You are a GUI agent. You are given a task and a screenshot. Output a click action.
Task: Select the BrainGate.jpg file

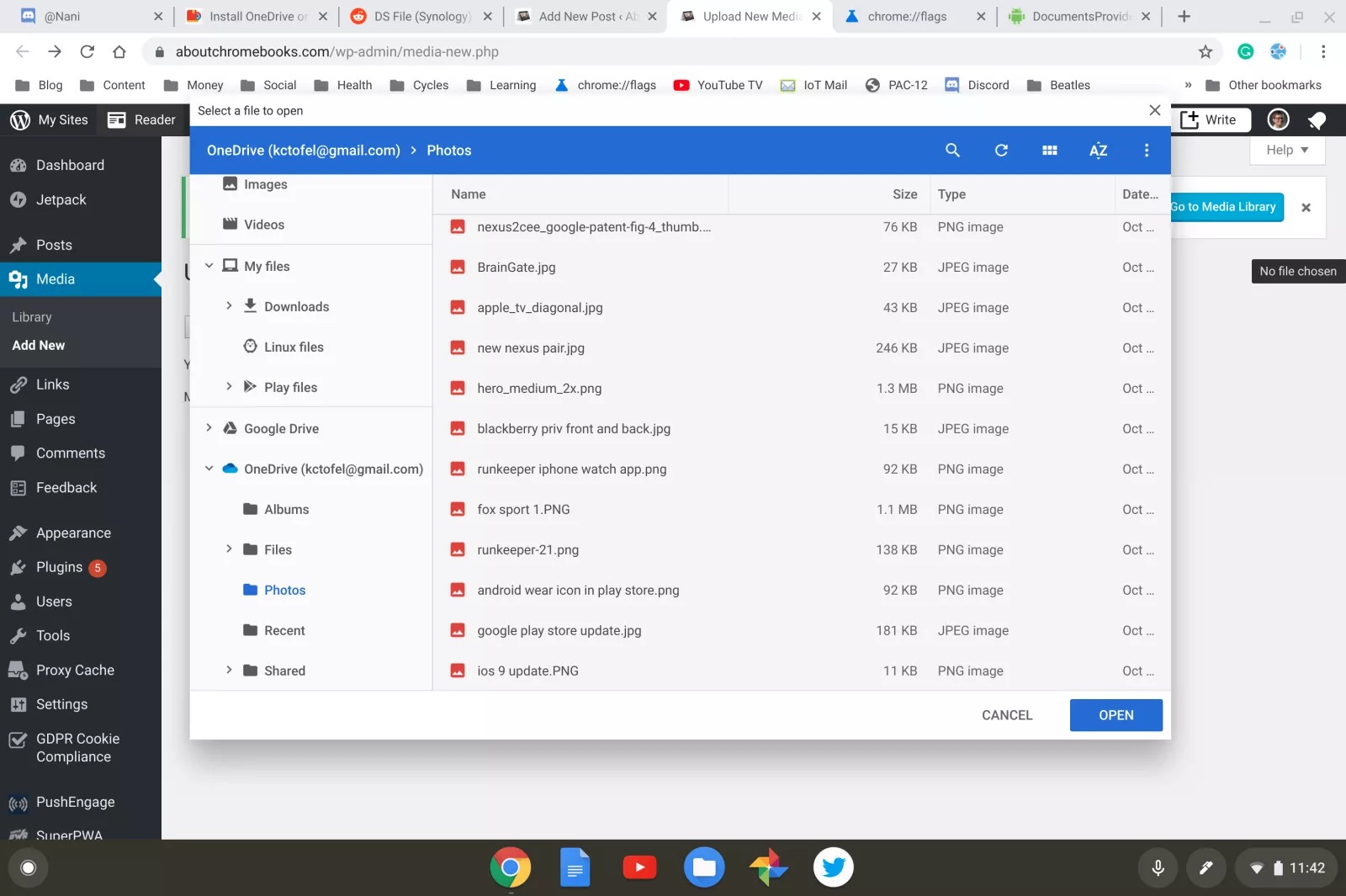pyautogui.click(x=516, y=268)
